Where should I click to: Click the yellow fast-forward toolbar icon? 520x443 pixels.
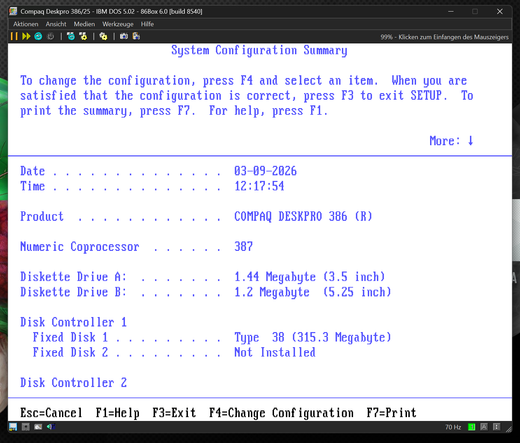tap(26, 36)
